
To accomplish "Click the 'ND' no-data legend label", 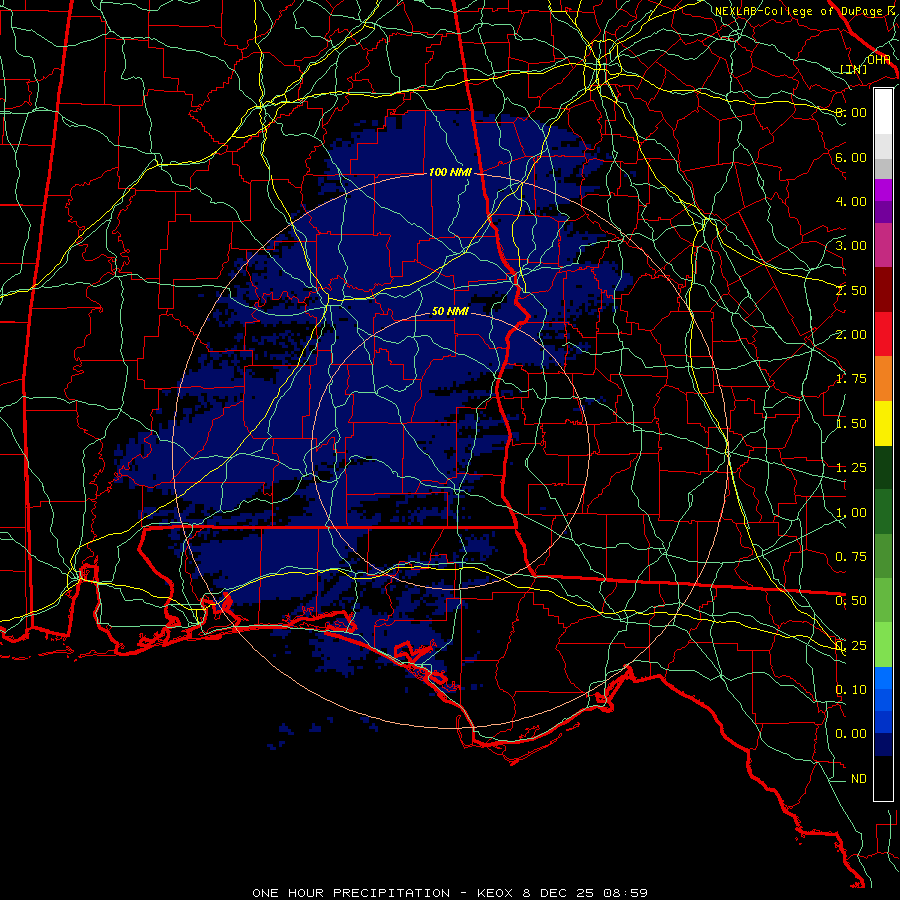I will [859, 779].
